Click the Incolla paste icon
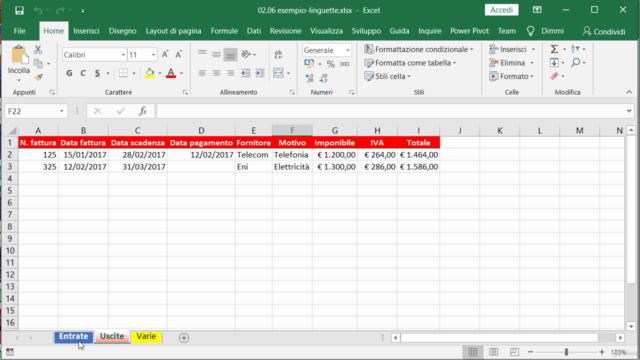The height and width of the screenshot is (360, 640). [x=19, y=56]
